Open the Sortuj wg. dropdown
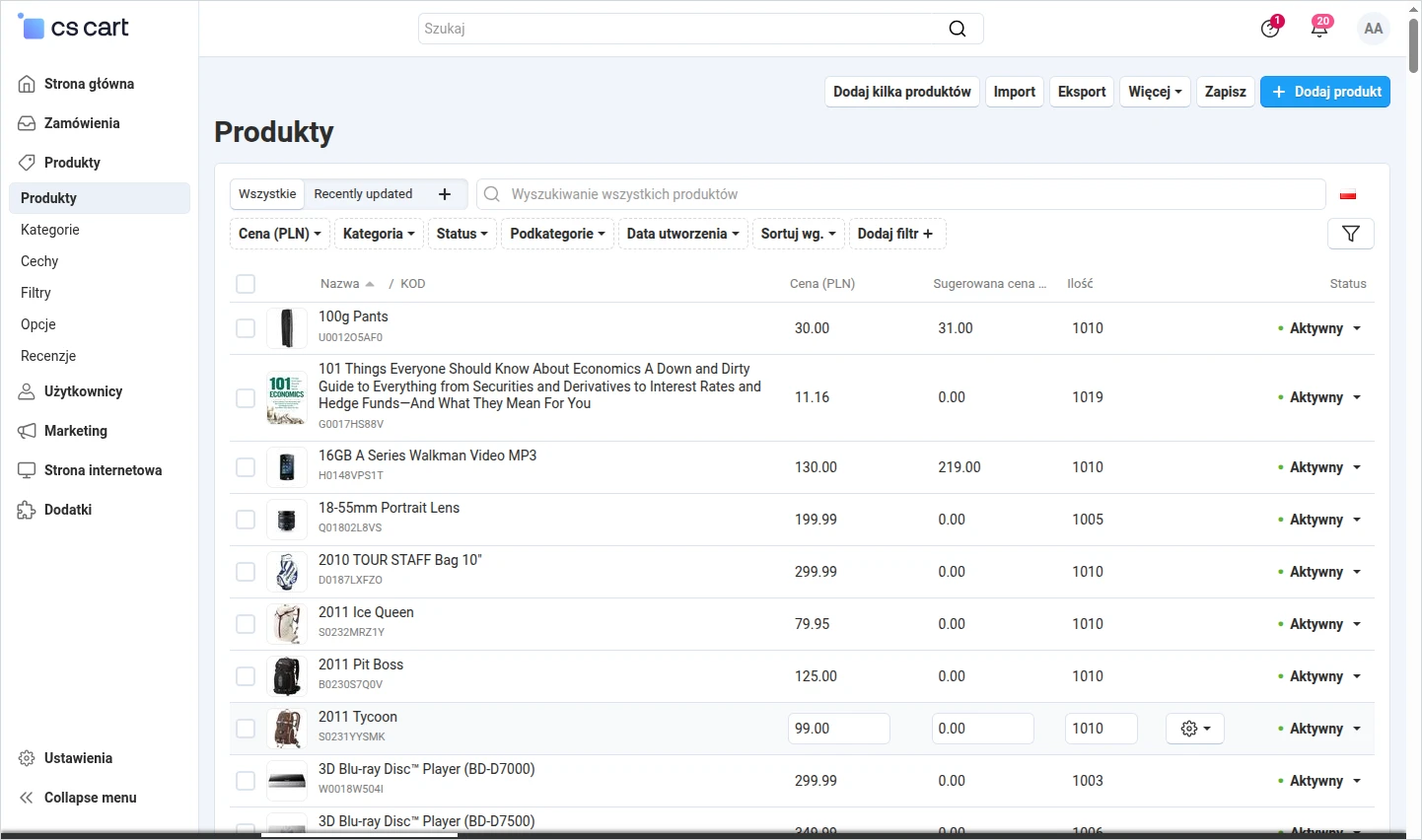The width and height of the screenshot is (1422, 840). (x=799, y=234)
